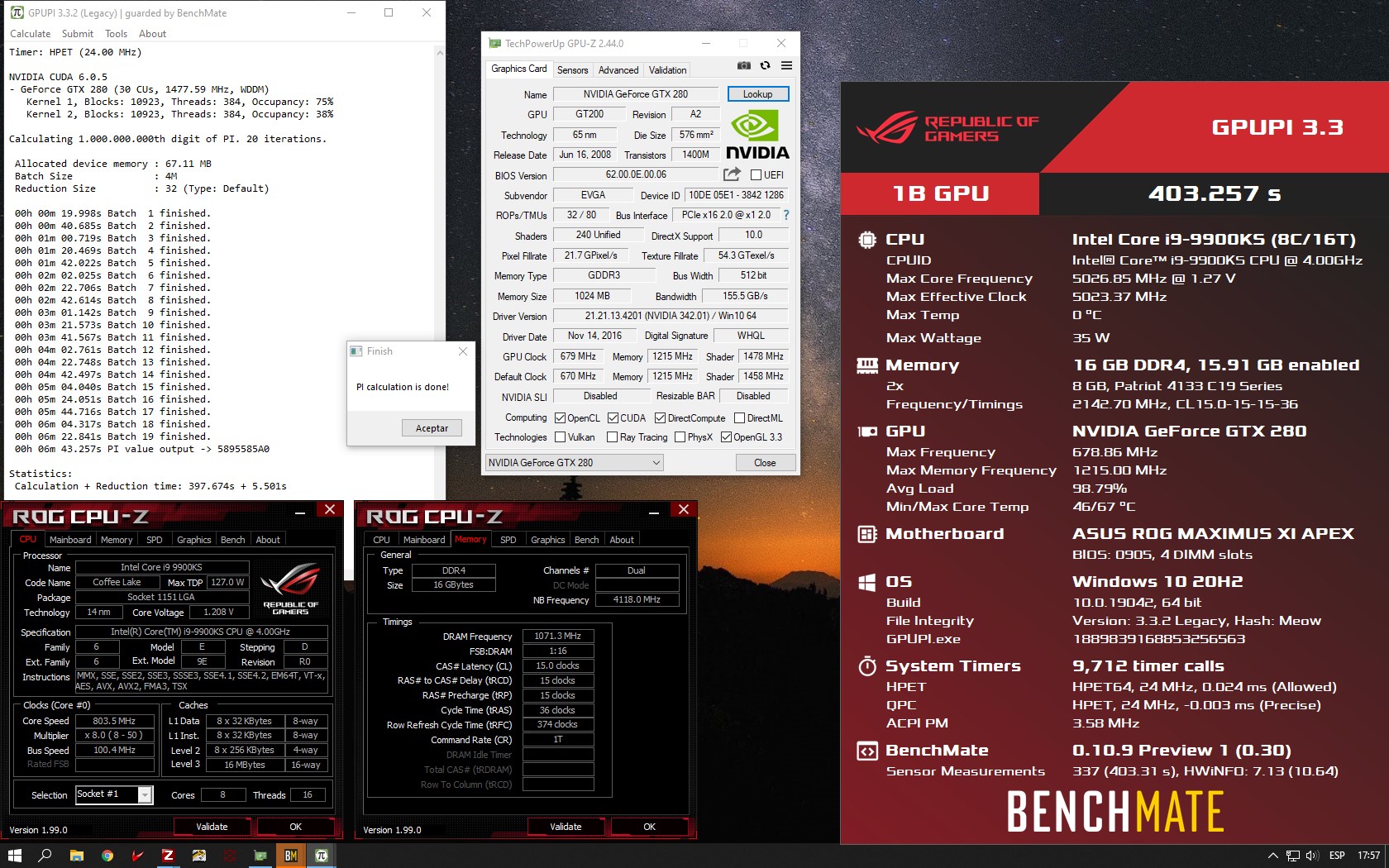The image size is (1389, 868).
Task: Click Validate in the right CPU-Z window
Action: [566, 827]
